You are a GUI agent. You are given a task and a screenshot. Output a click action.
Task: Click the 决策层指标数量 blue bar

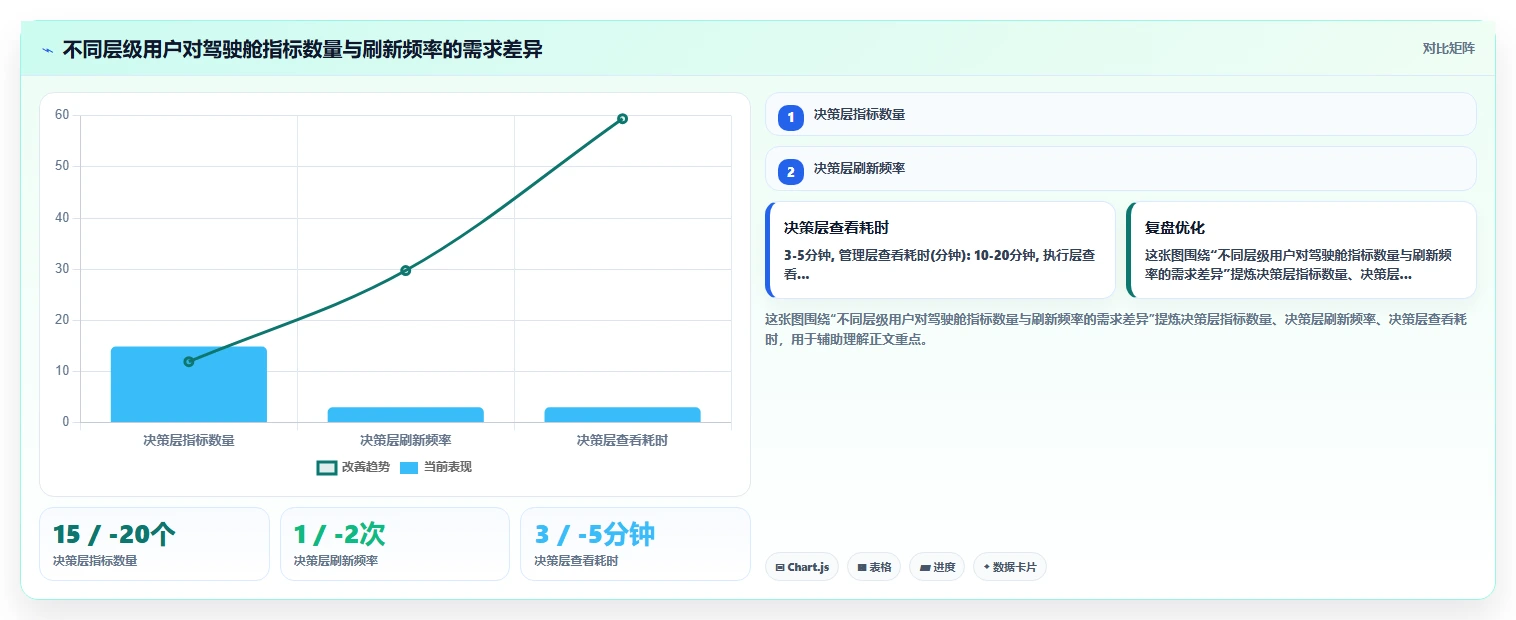click(x=189, y=384)
